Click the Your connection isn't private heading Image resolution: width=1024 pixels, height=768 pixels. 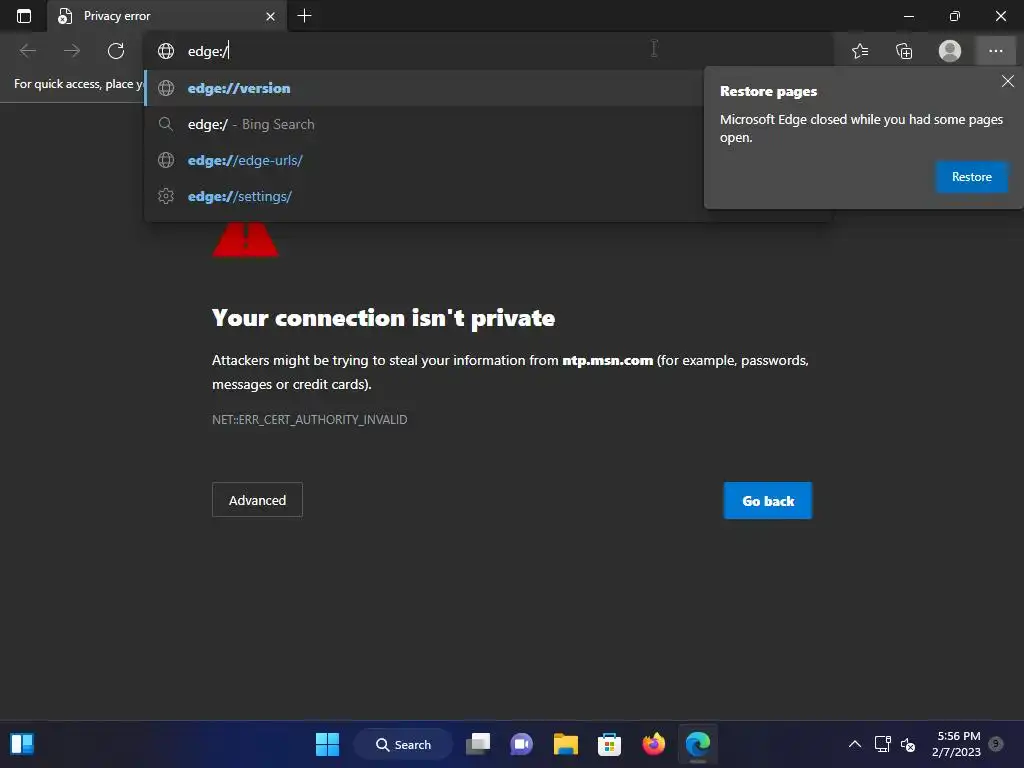383,318
